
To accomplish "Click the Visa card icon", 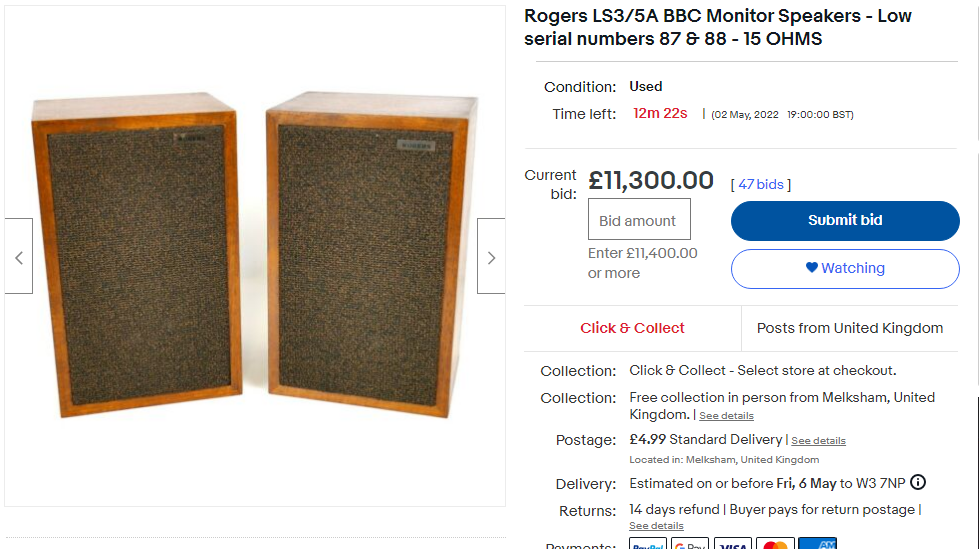I will pyautogui.click(x=732, y=543).
